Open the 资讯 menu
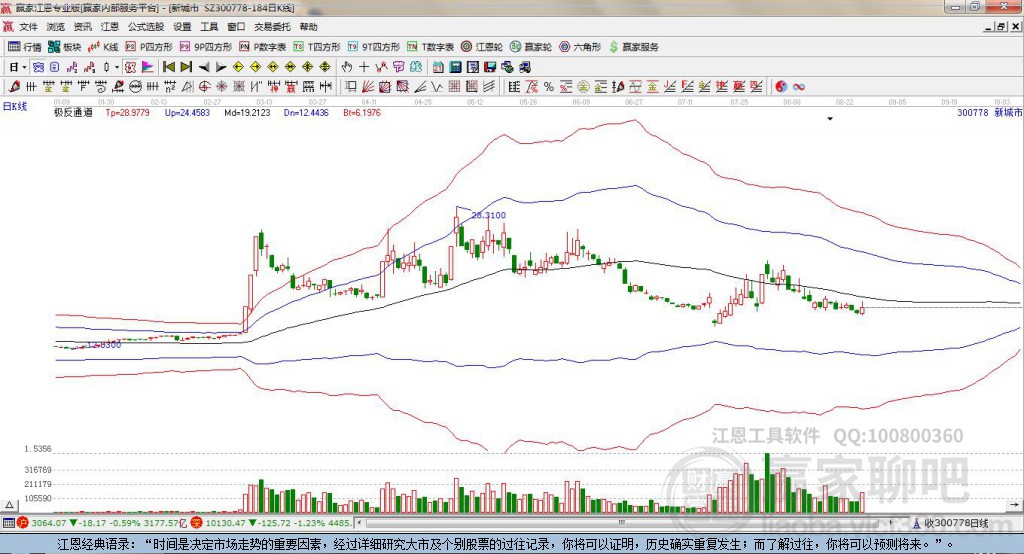This screenshot has height=554, width=1024. point(83,27)
